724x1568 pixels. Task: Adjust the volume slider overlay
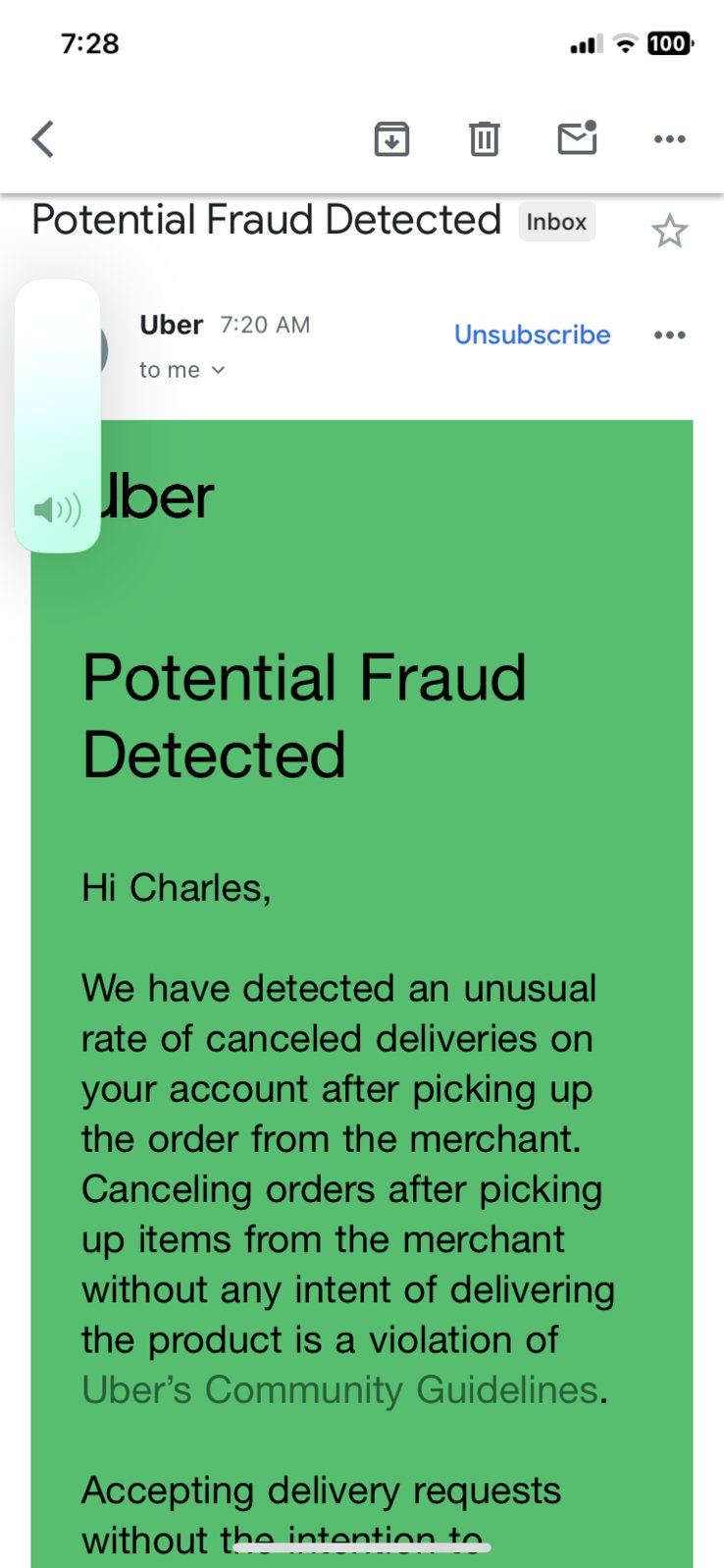coord(57,416)
